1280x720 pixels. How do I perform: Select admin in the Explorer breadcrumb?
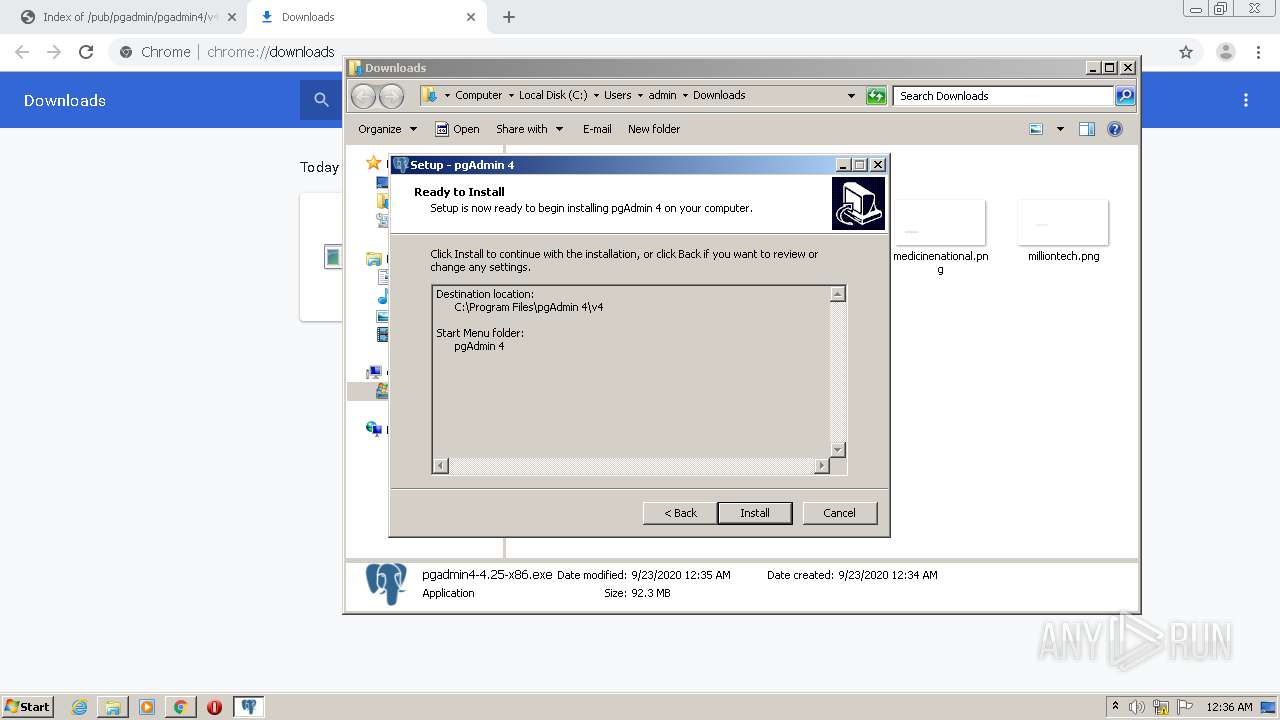tap(662, 95)
